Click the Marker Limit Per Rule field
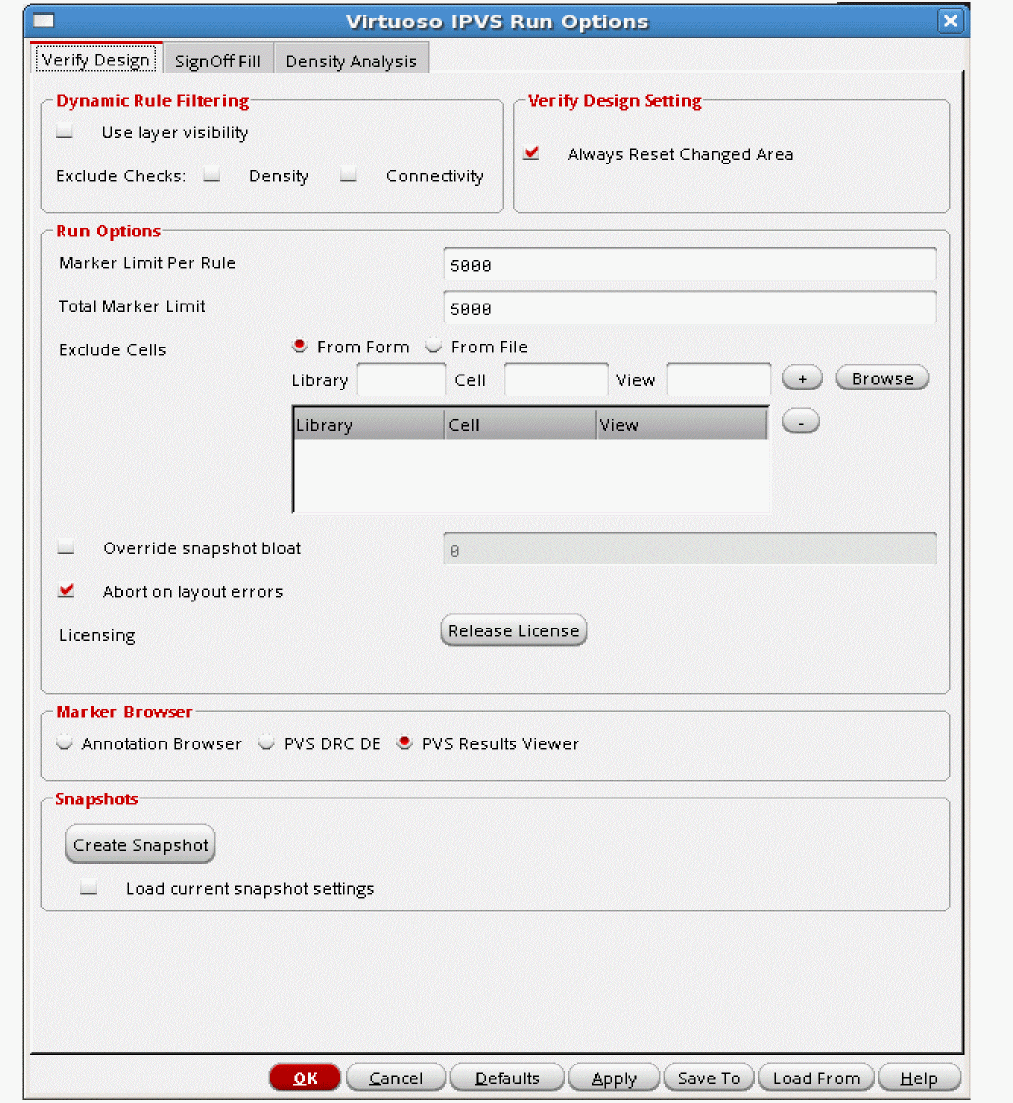1013x1103 pixels. pyautogui.click(x=689, y=265)
